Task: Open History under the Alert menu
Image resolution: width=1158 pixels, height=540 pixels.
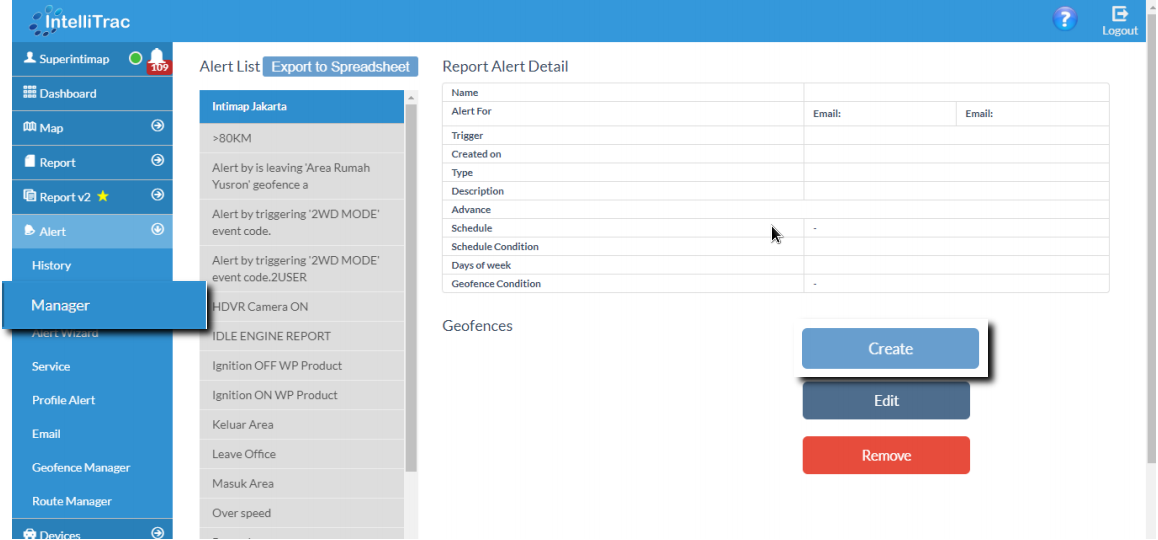Action: 52,266
